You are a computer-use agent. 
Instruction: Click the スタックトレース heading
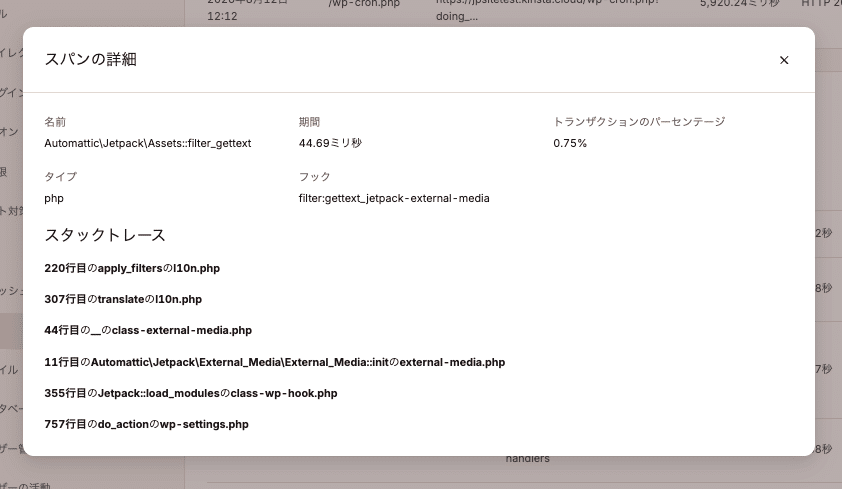tap(105, 235)
